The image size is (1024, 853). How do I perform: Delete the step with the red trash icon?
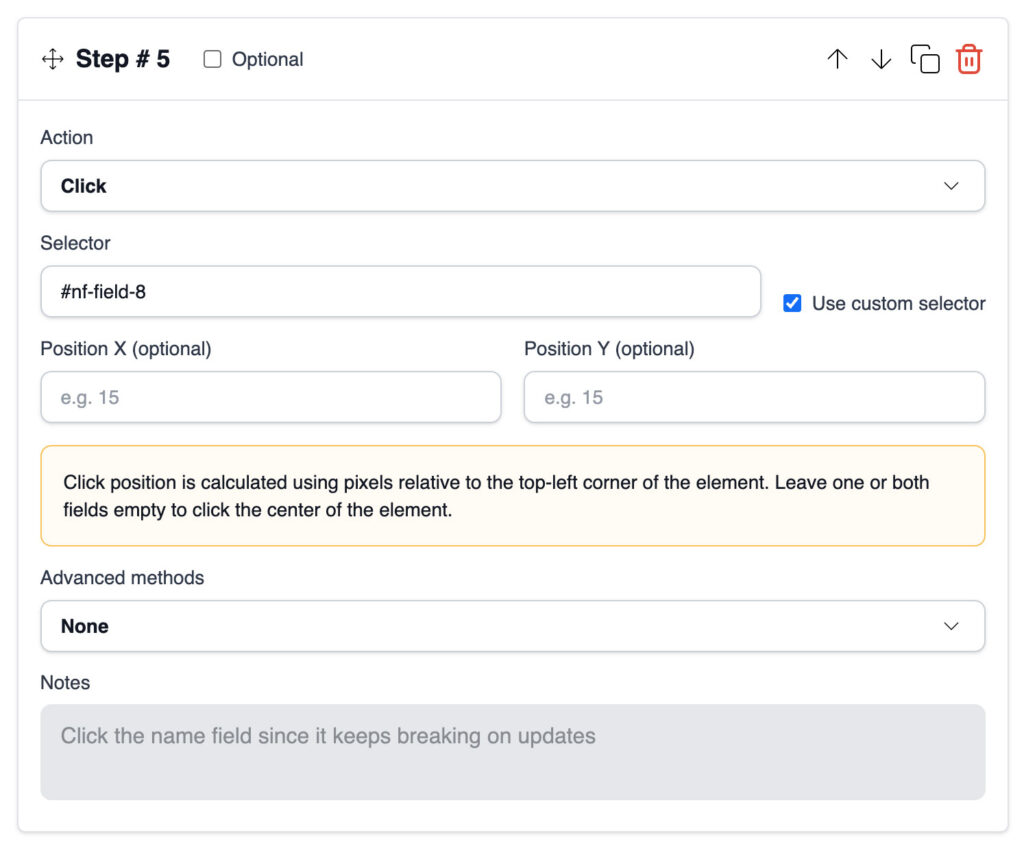pyautogui.click(x=968, y=60)
